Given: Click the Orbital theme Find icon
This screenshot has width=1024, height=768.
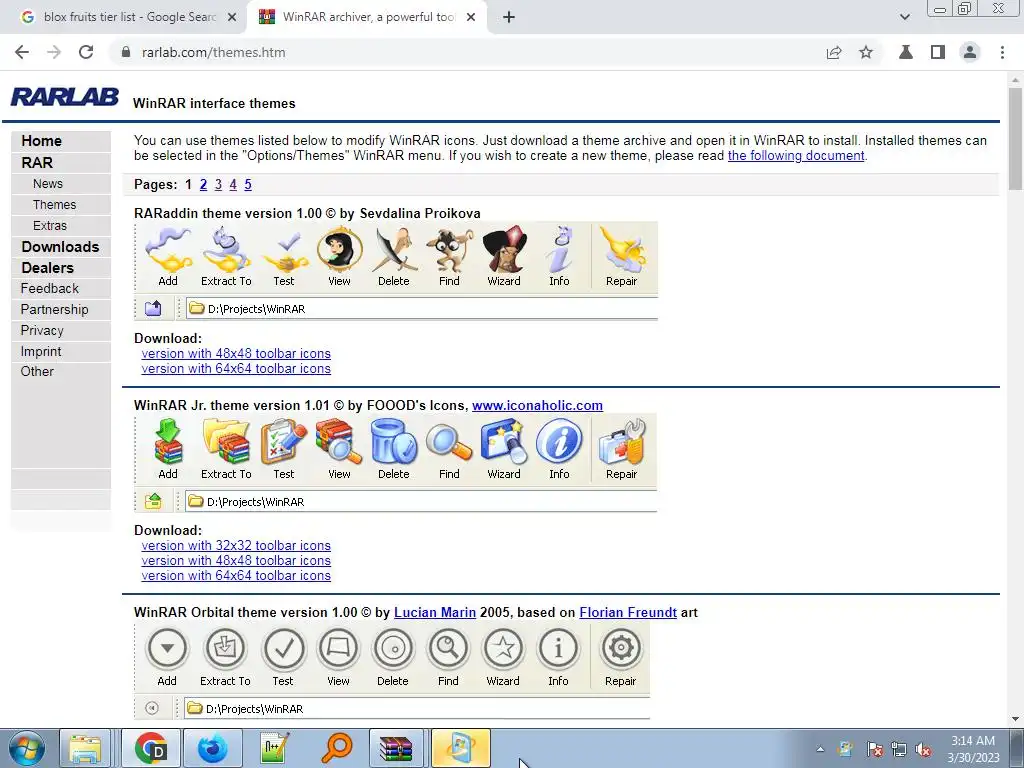Looking at the screenshot, I should (x=448, y=648).
